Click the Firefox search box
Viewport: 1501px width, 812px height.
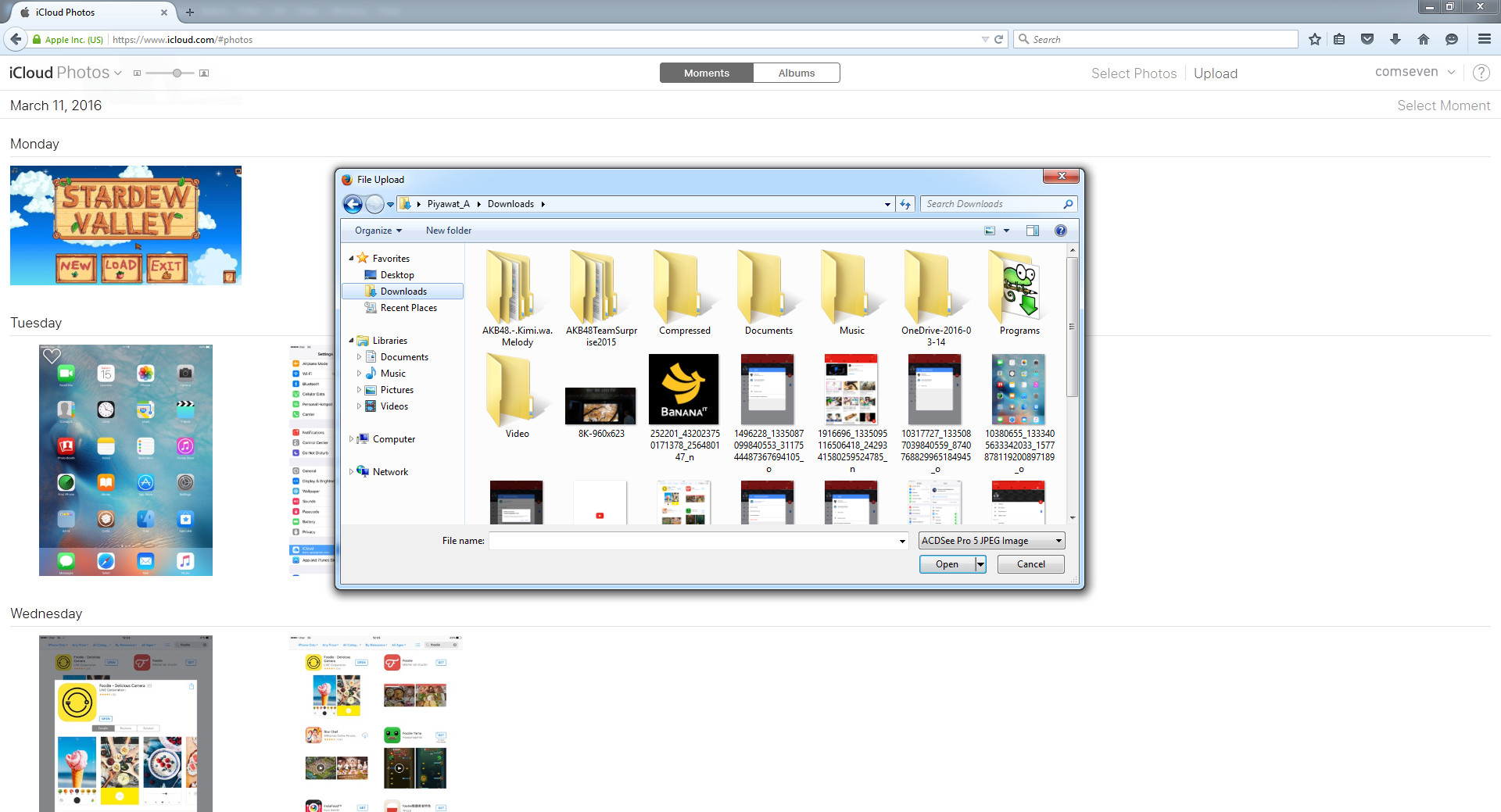pos(1155,39)
